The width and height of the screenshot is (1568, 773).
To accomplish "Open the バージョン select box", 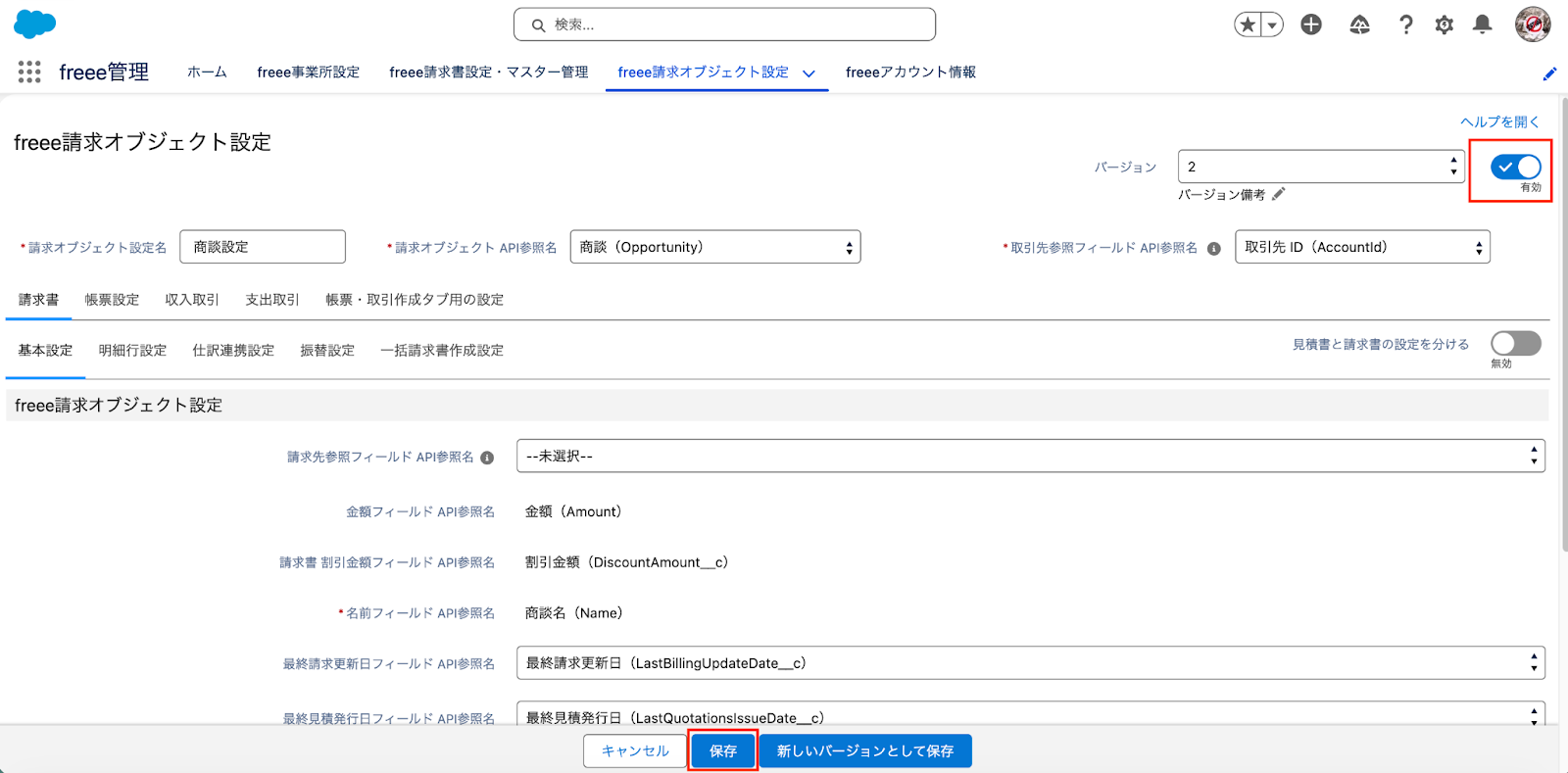I will [1321, 167].
